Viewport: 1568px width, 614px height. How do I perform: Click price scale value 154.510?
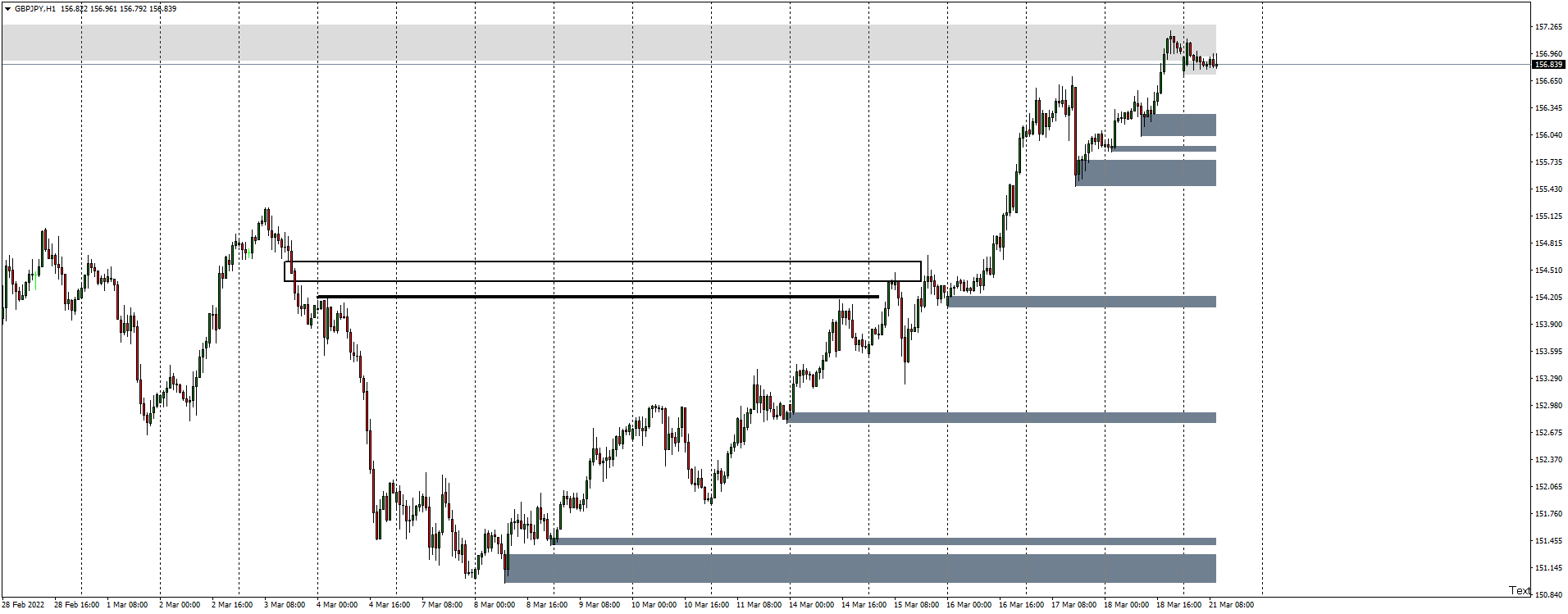tap(1548, 271)
